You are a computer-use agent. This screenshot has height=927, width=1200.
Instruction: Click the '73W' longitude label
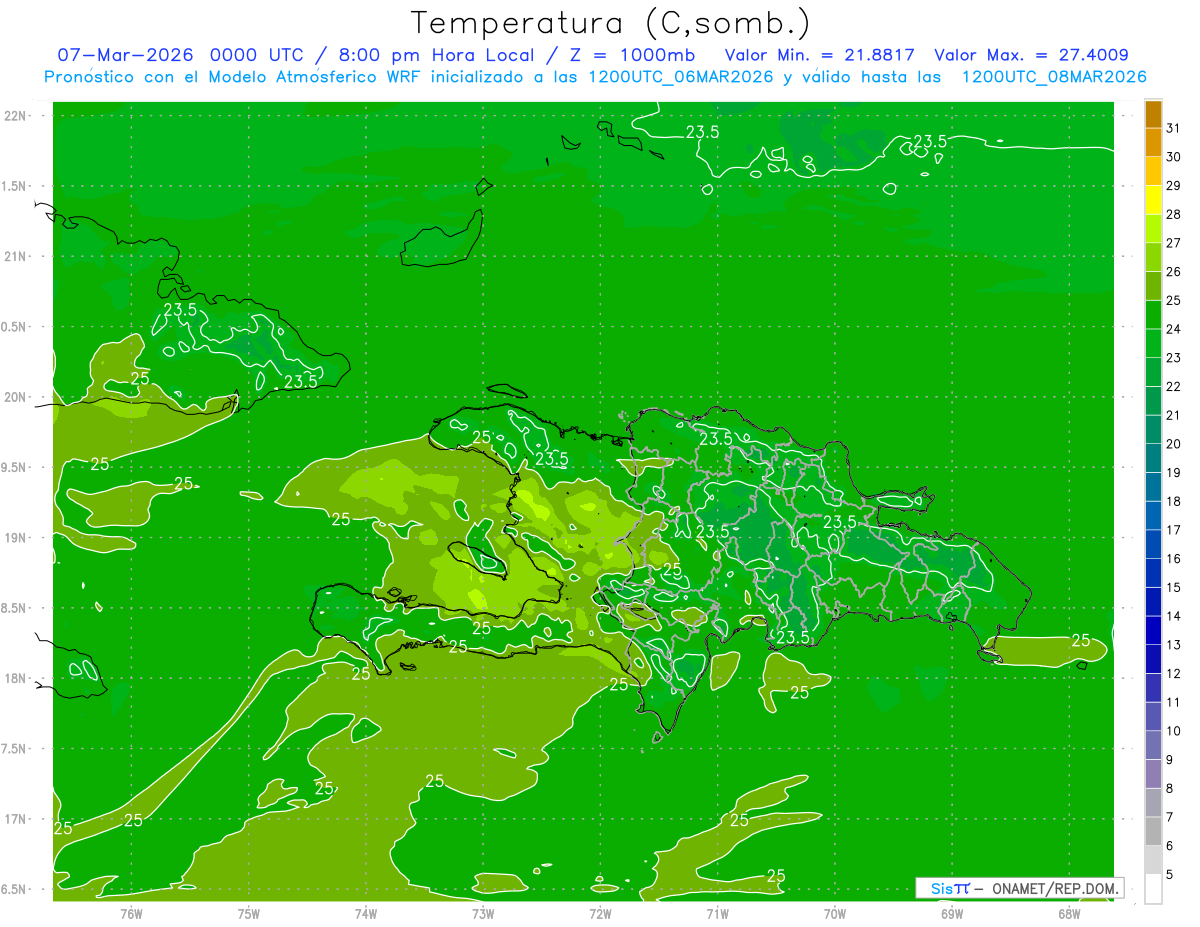(483, 913)
